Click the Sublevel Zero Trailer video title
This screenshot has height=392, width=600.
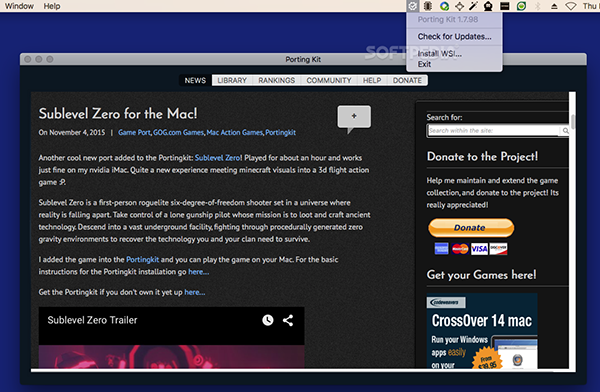[x=92, y=320]
